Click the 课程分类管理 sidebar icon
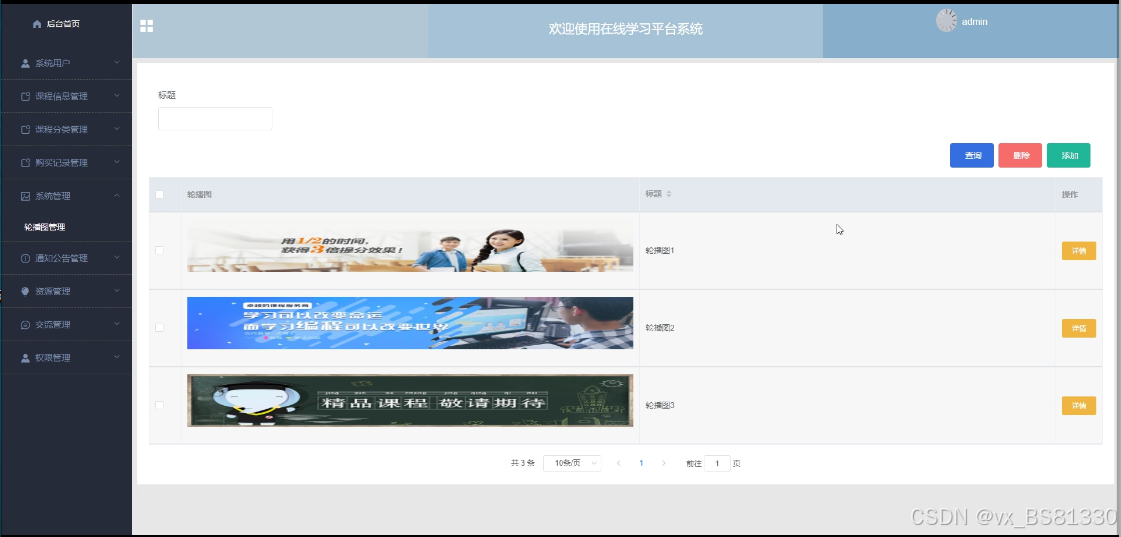Image resolution: width=1121 pixels, height=537 pixels. (26, 130)
